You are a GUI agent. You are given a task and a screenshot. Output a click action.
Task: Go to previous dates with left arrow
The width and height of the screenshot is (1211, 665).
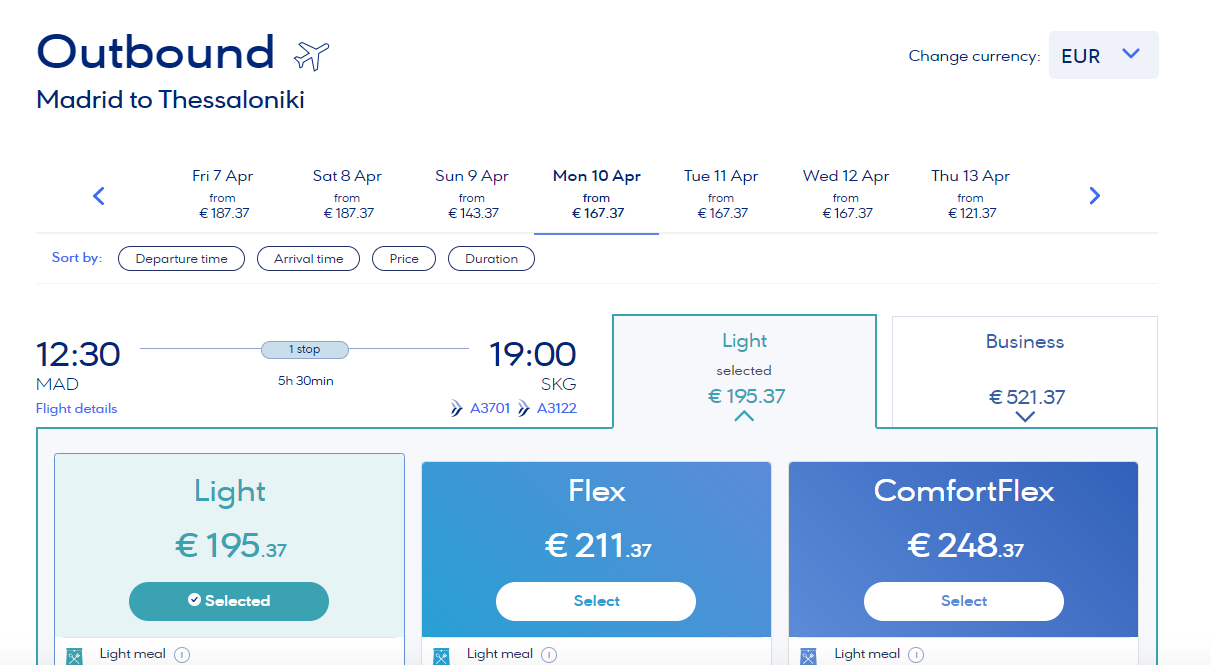pyautogui.click(x=98, y=196)
